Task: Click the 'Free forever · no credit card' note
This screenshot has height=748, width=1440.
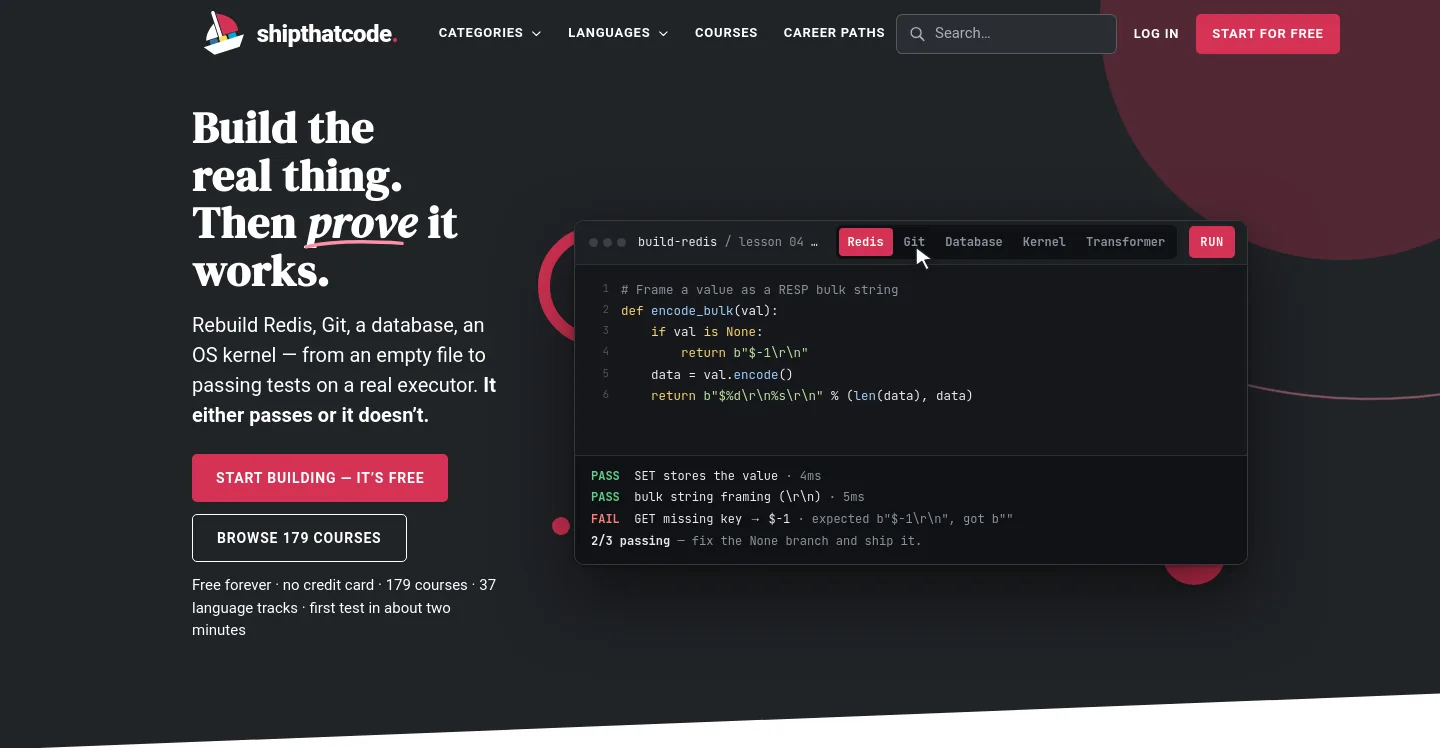Action: (344, 607)
